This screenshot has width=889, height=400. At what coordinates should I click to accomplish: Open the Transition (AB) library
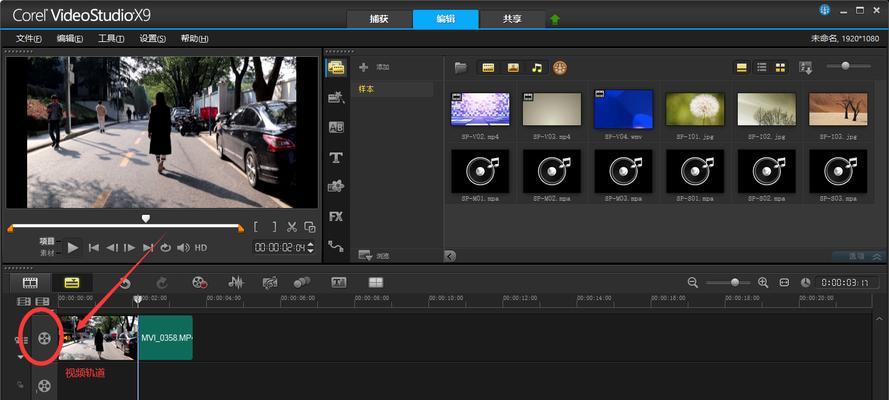[336, 127]
